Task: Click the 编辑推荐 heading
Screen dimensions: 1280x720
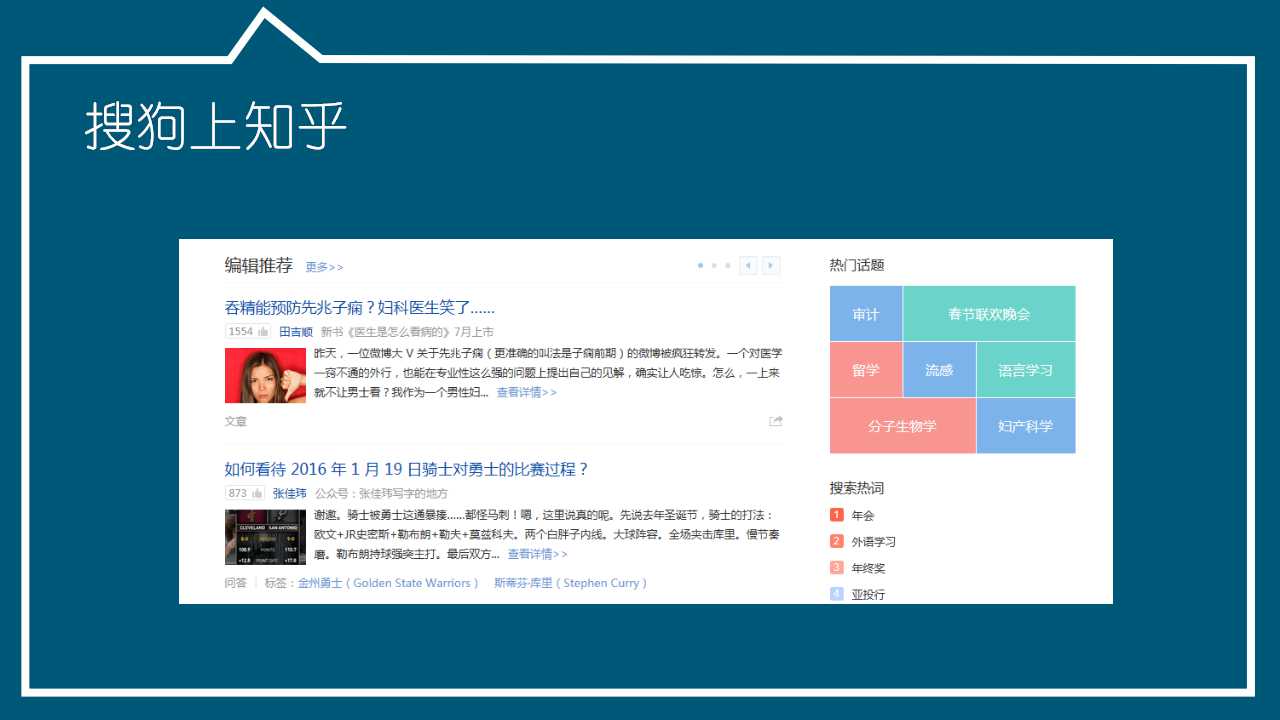Action: [x=259, y=266]
